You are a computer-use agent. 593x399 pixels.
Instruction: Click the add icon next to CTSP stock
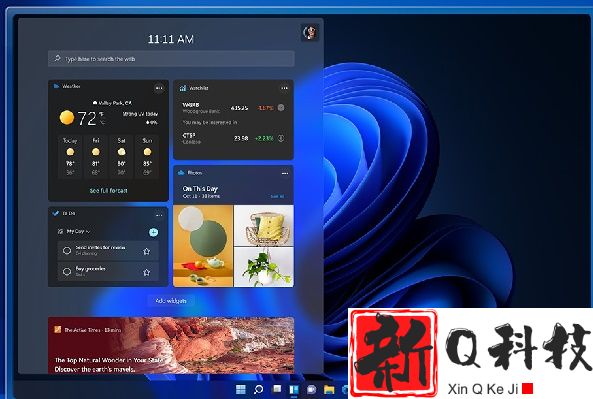[x=281, y=138]
